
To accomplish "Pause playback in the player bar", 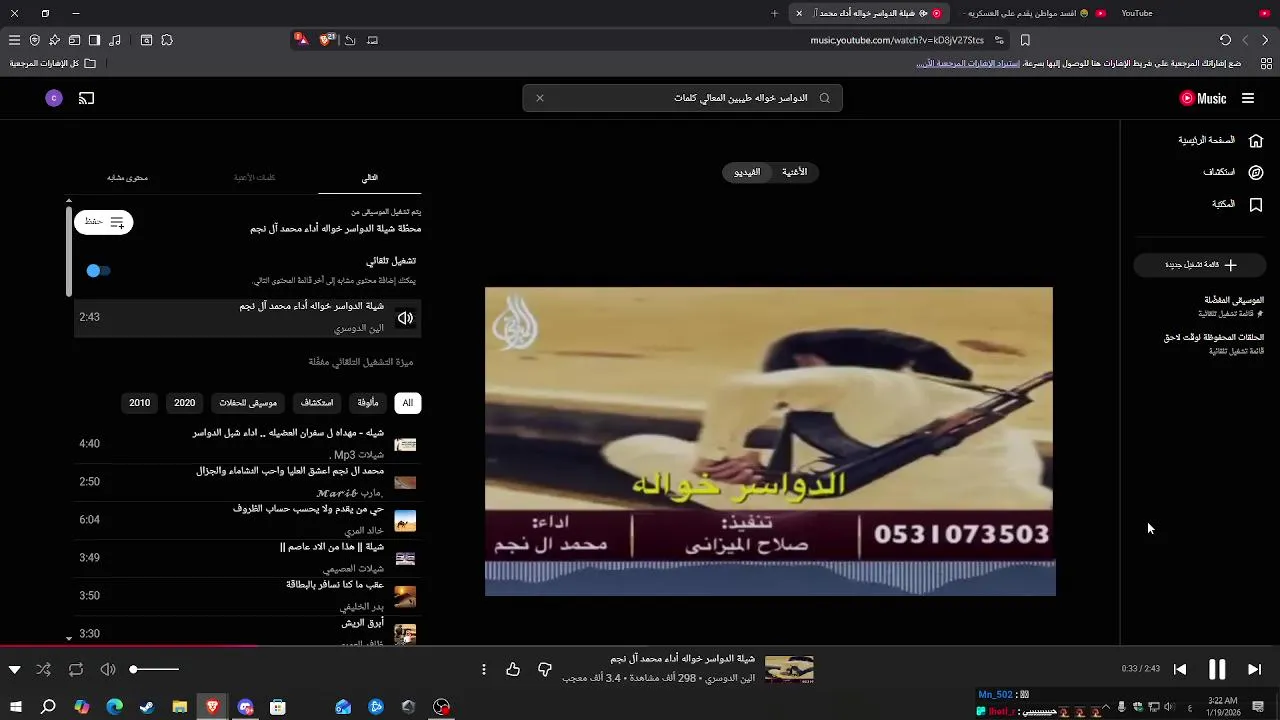I will (x=1217, y=669).
